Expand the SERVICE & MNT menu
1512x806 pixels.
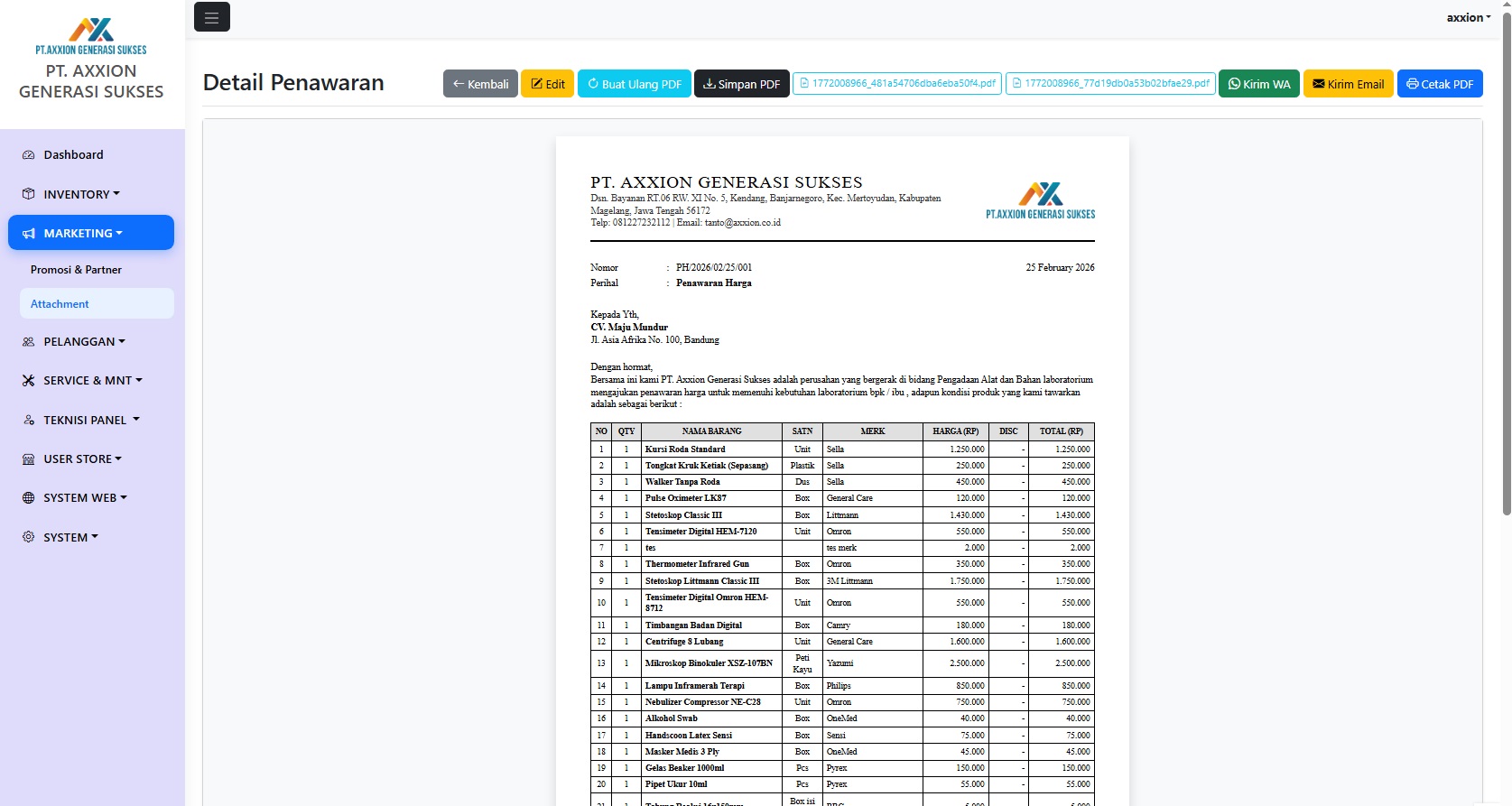point(91,381)
